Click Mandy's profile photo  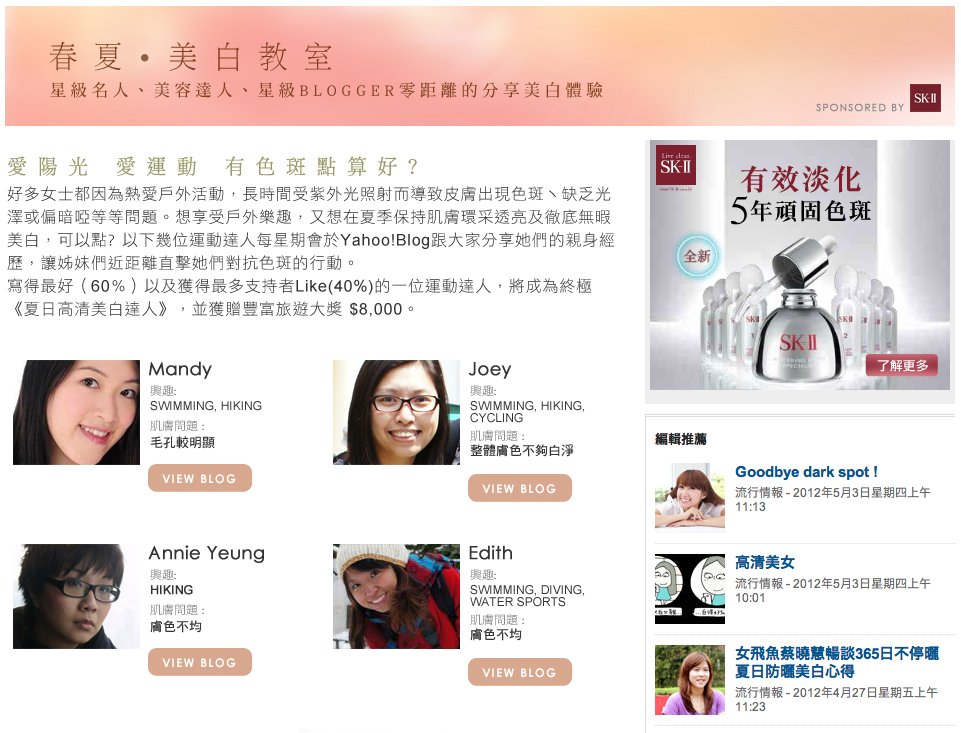pyautogui.click(x=77, y=412)
